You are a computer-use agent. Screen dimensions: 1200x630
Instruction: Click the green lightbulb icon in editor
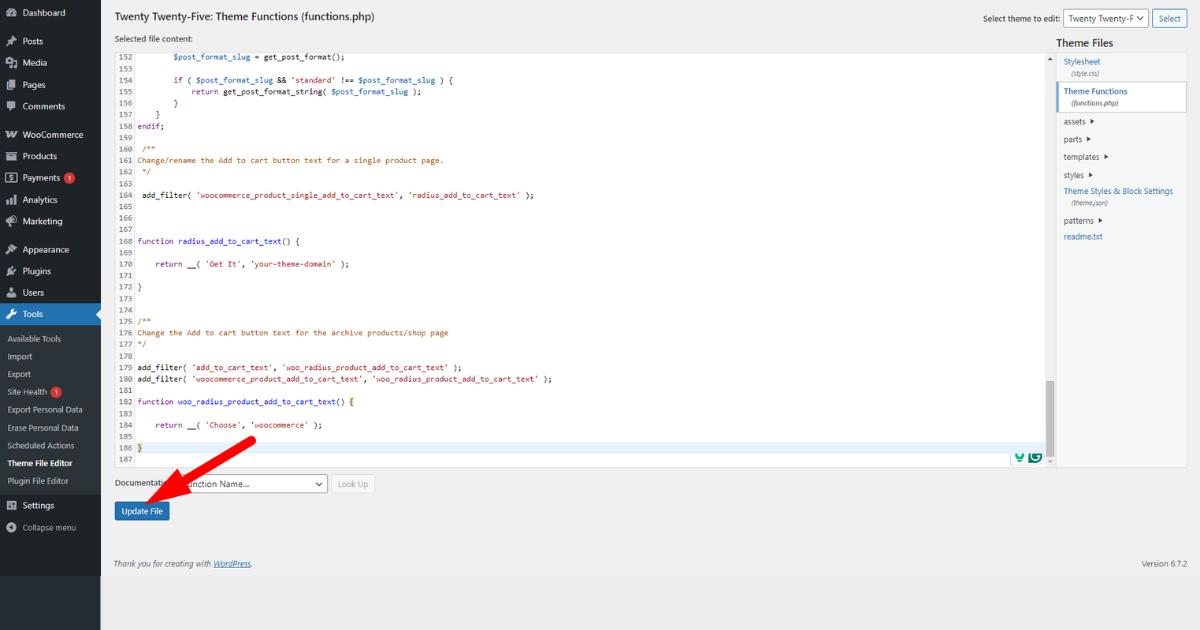pyautogui.click(x=1019, y=457)
